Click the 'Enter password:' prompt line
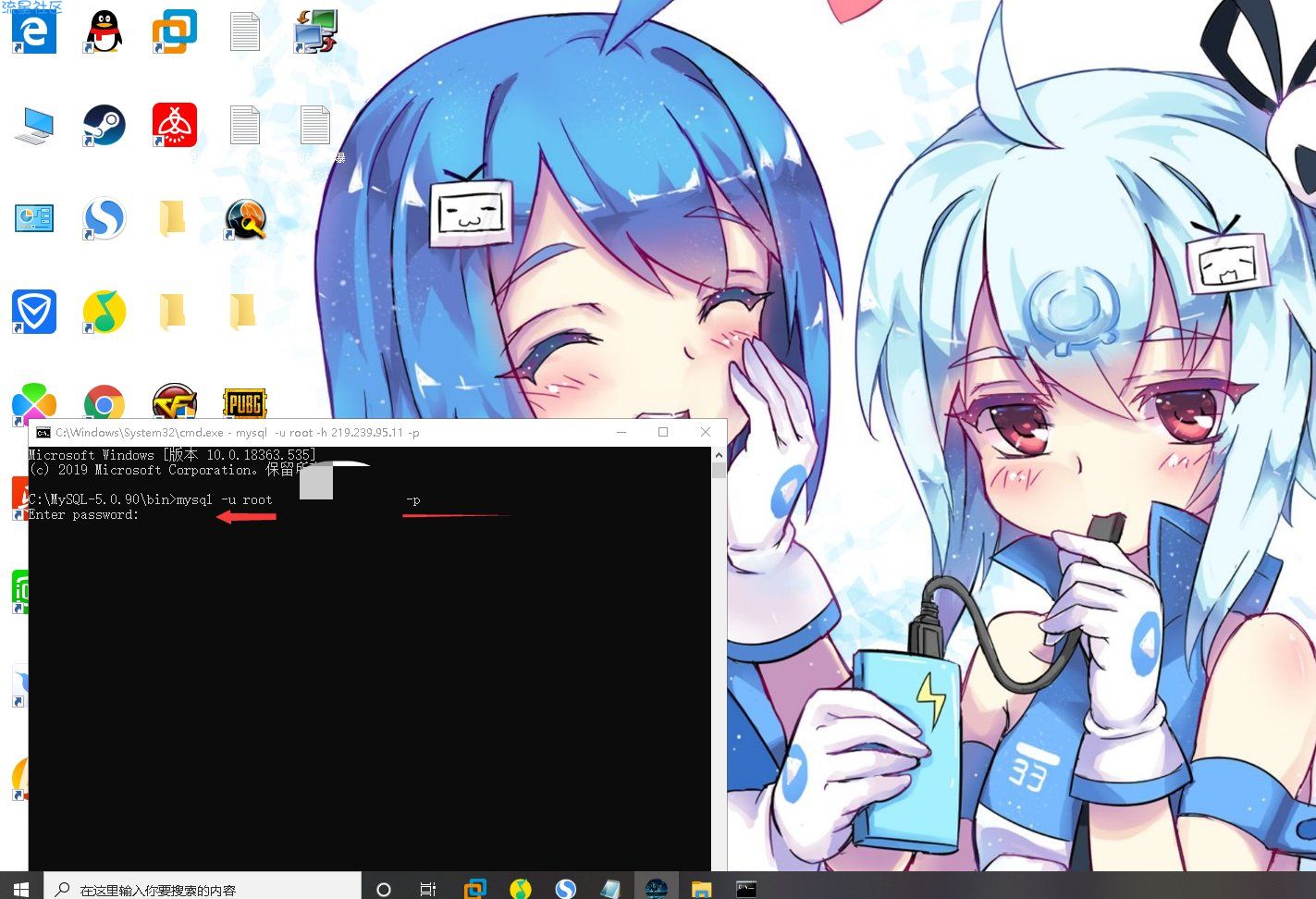The image size is (1316, 899). (83, 514)
